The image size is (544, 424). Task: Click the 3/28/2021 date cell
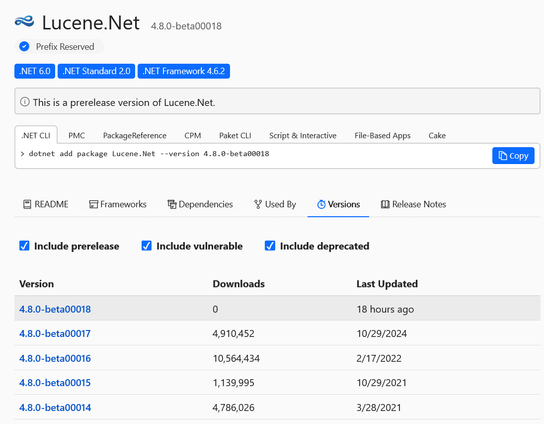[379, 407]
